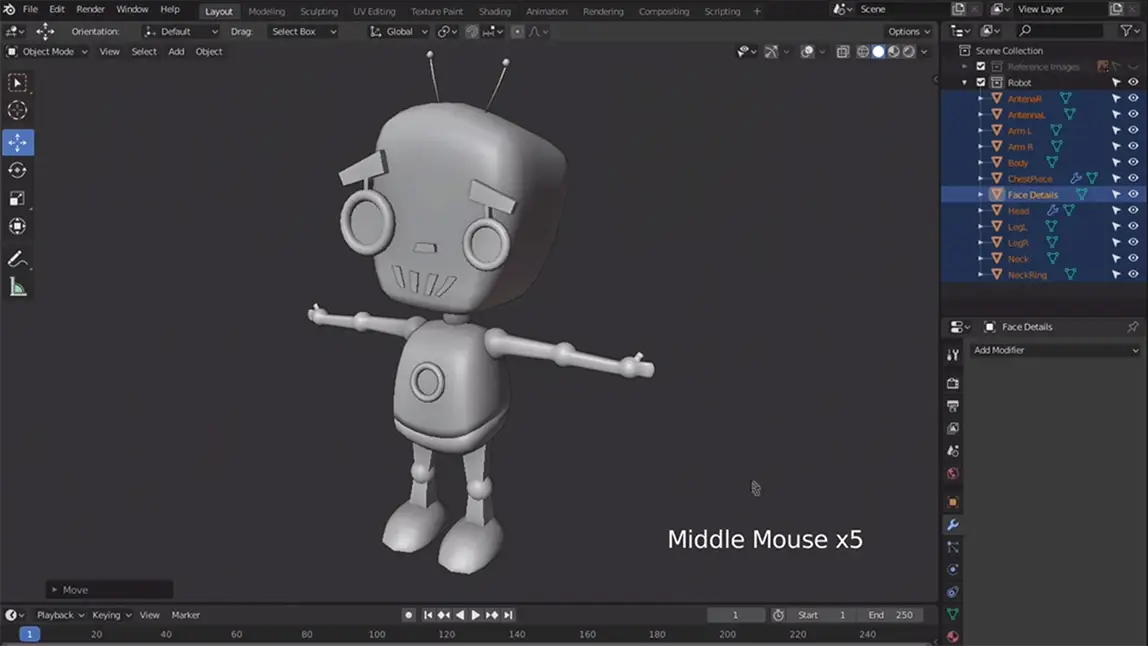Select the Annotate pencil tool
The width and height of the screenshot is (1148, 646).
click(x=17, y=260)
